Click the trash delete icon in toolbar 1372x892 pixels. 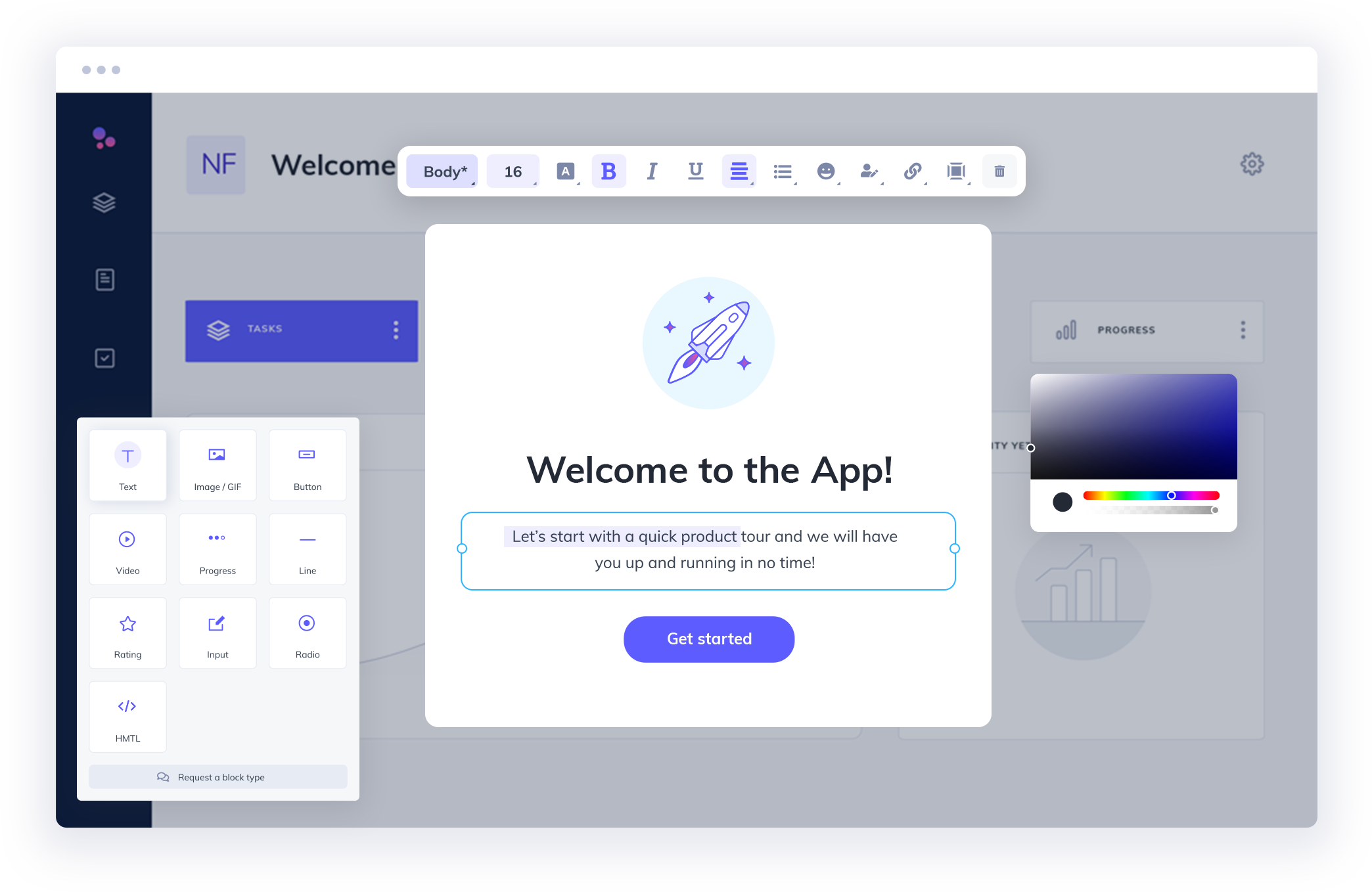(999, 171)
